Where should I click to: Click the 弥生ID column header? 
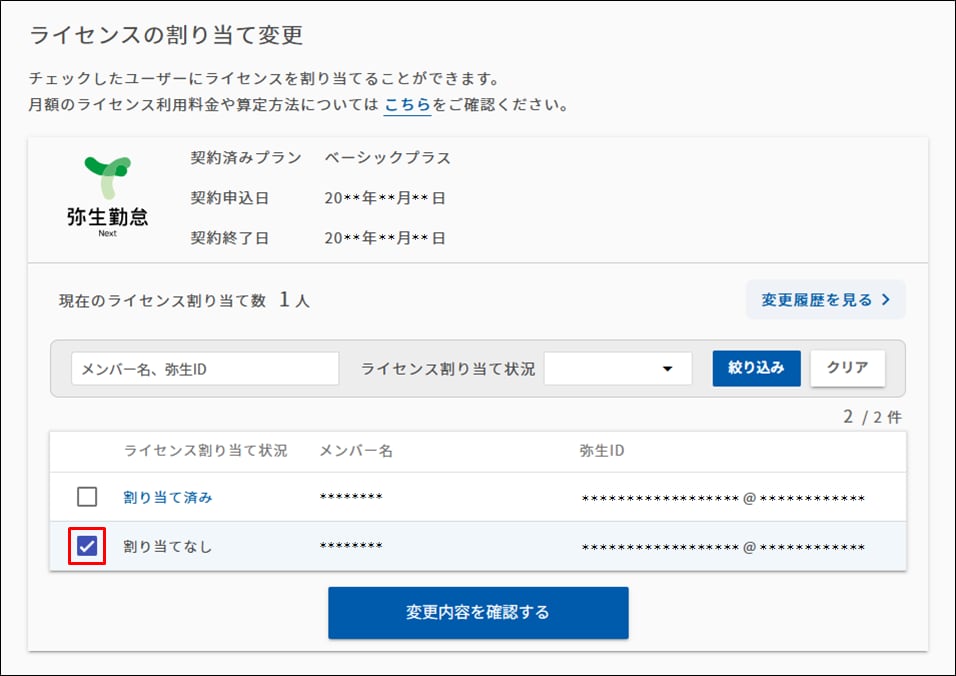click(x=602, y=451)
